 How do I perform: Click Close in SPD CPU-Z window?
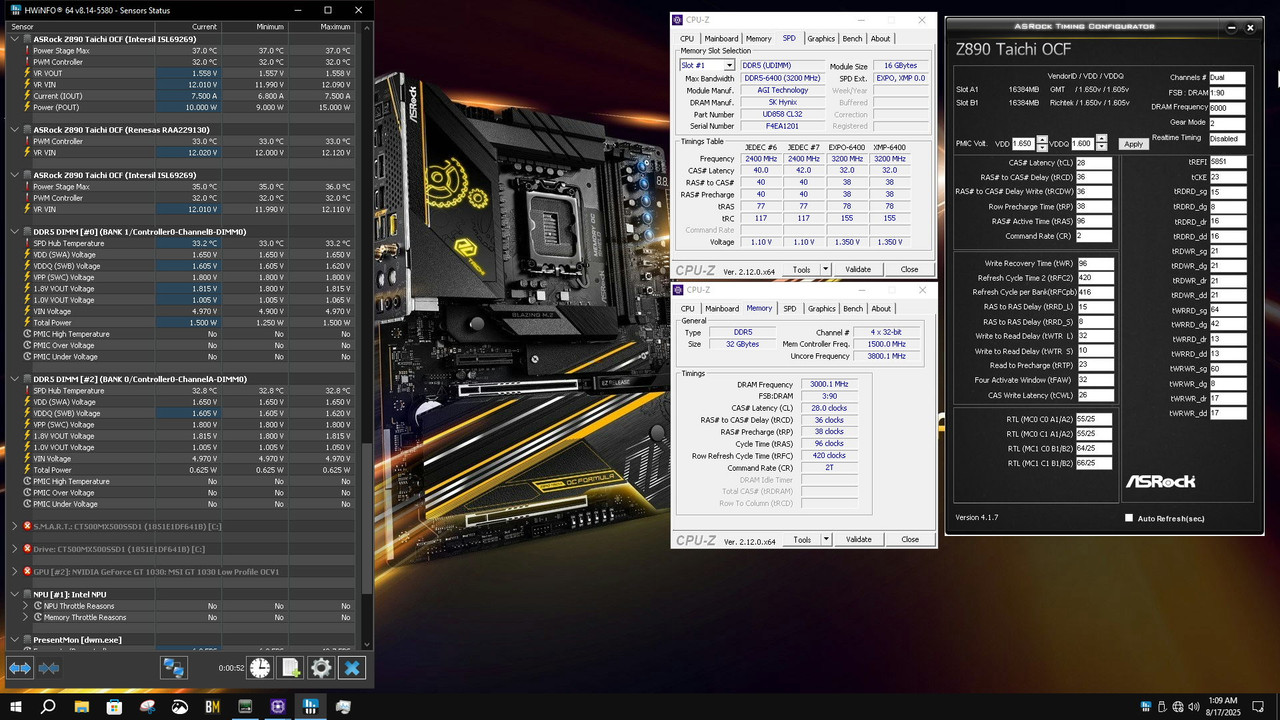(909, 269)
